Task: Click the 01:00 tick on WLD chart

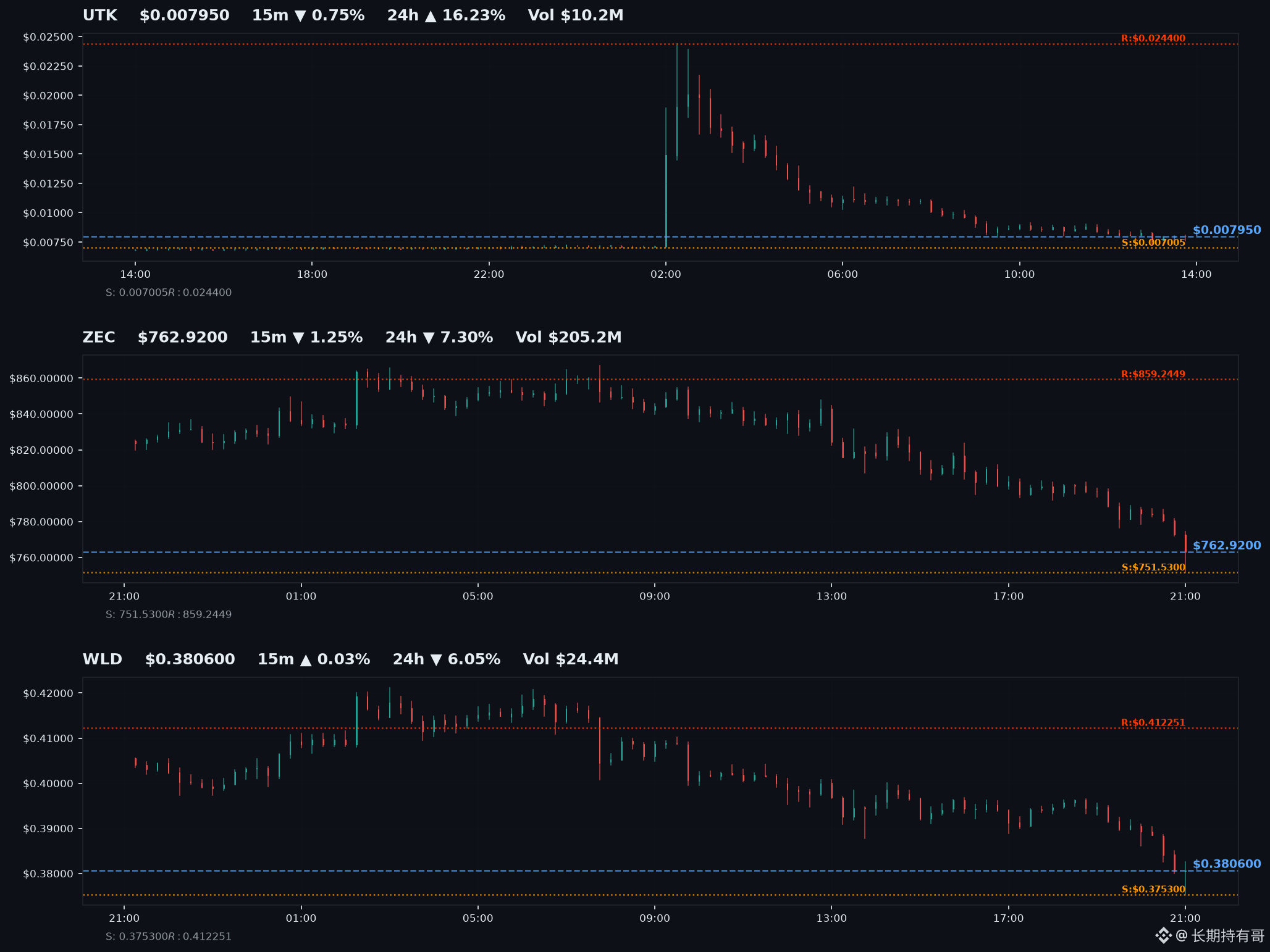Action: pyautogui.click(x=301, y=919)
